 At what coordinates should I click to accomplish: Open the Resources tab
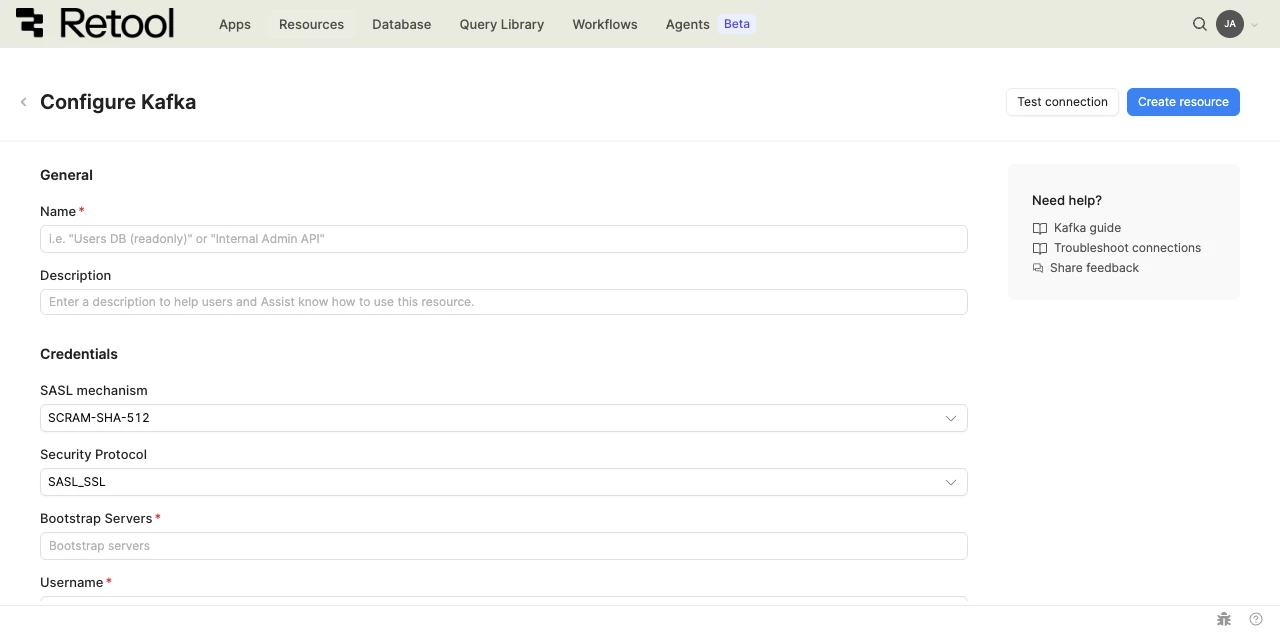pyautogui.click(x=311, y=24)
